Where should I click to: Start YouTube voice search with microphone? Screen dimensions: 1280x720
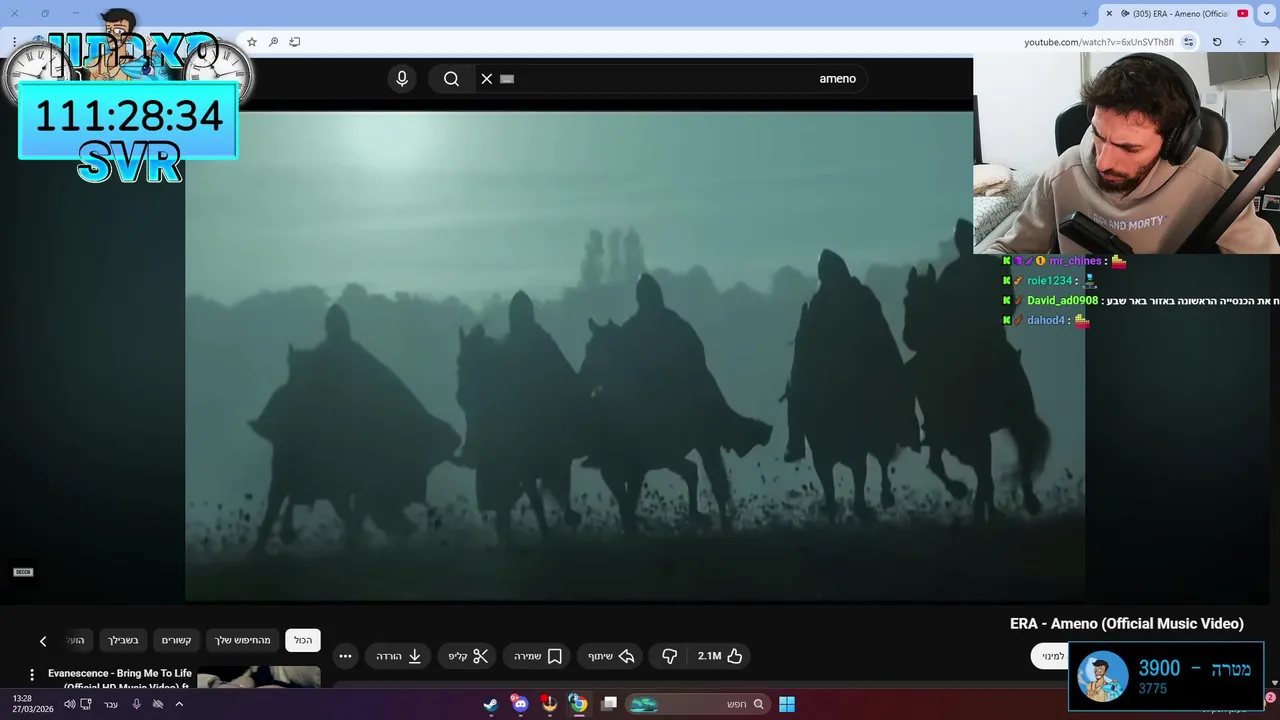pos(402,79)
